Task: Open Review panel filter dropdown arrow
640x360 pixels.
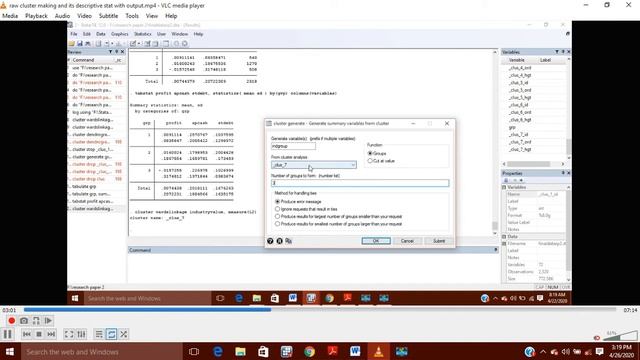Action: click(x=110, y=52)
